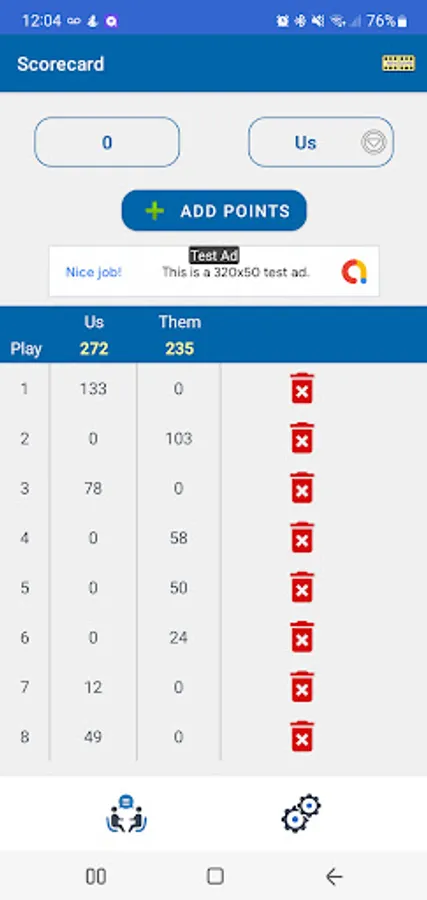Screen dimensions: 427x900
Task: Tap the points input field showing 0
Action: point(107,142)
